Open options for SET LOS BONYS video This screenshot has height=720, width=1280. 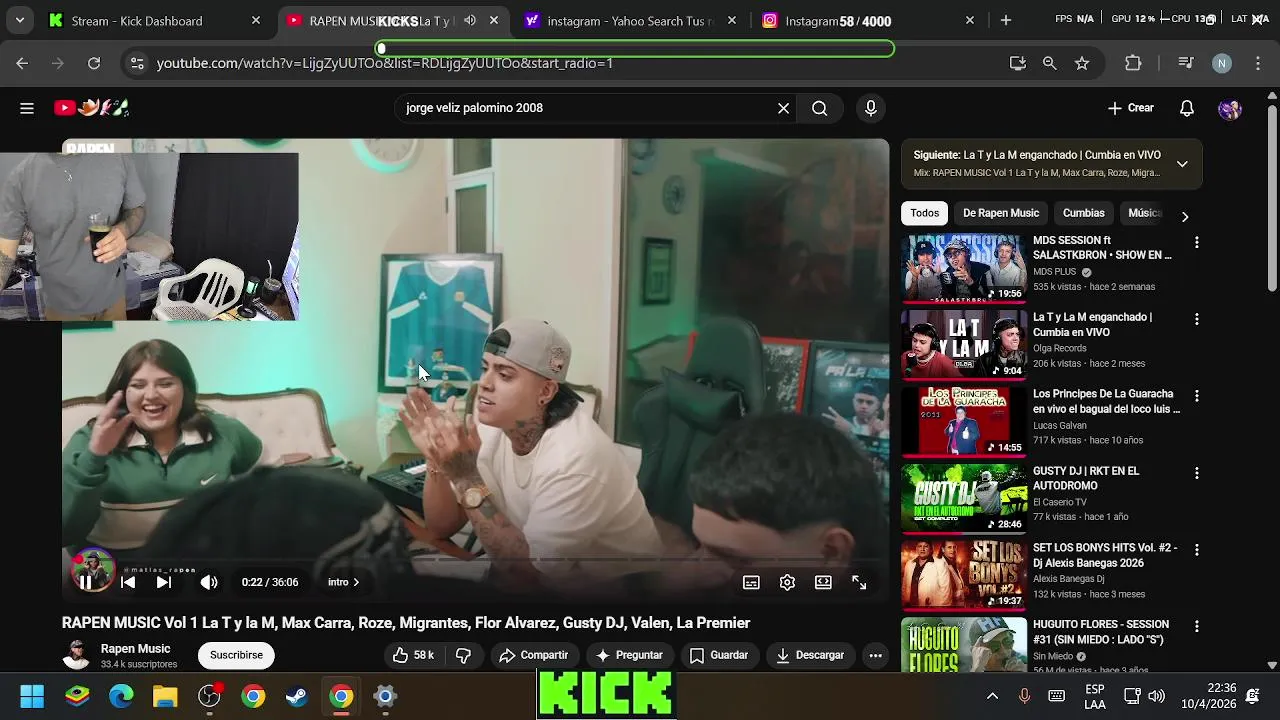click(1196, 550)
